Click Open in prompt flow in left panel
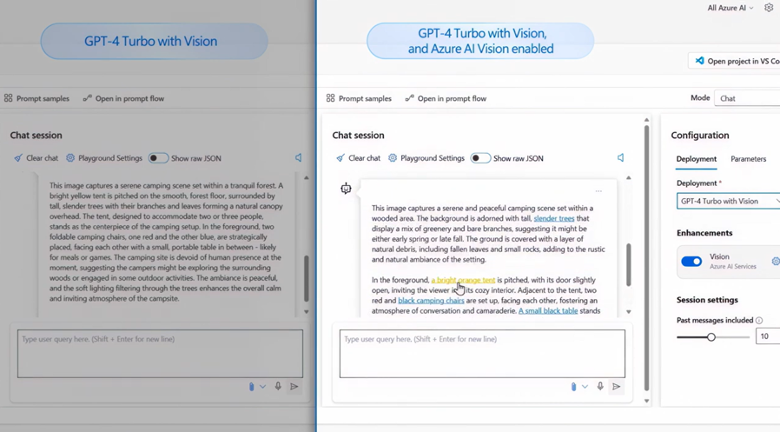 (x=123, y=99)
